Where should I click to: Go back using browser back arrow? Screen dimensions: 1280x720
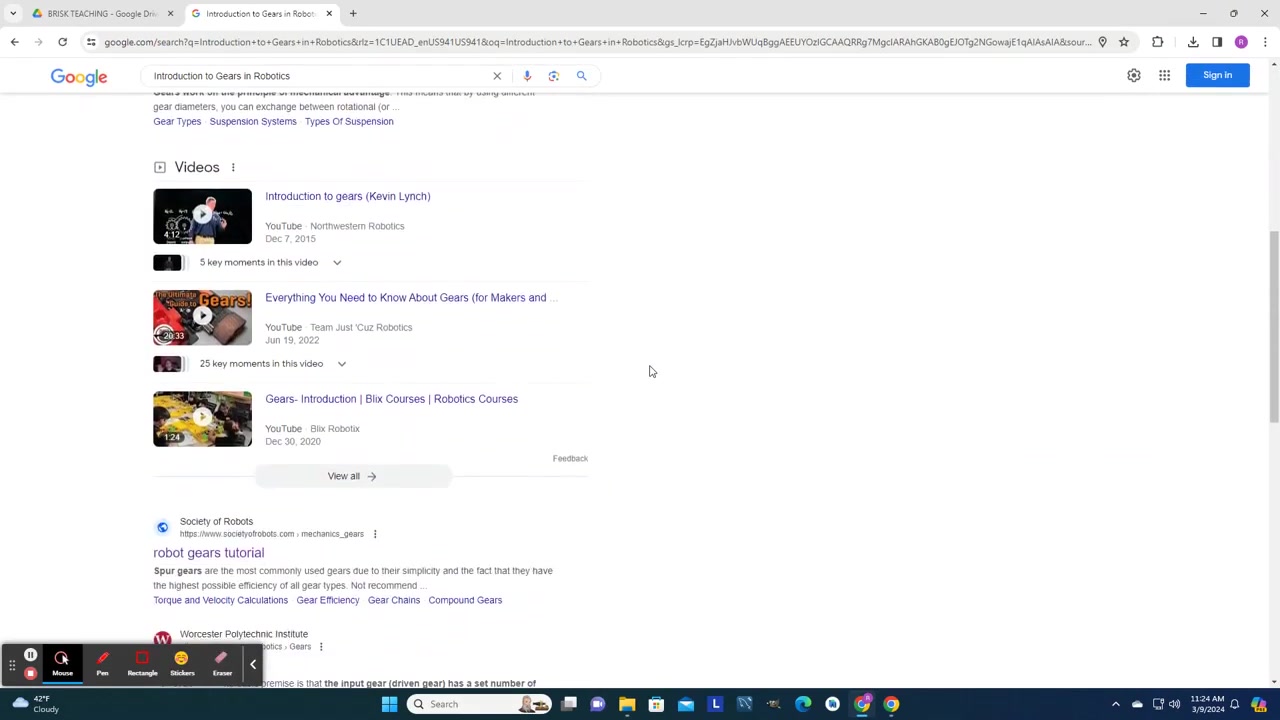[x=14, y=42]
